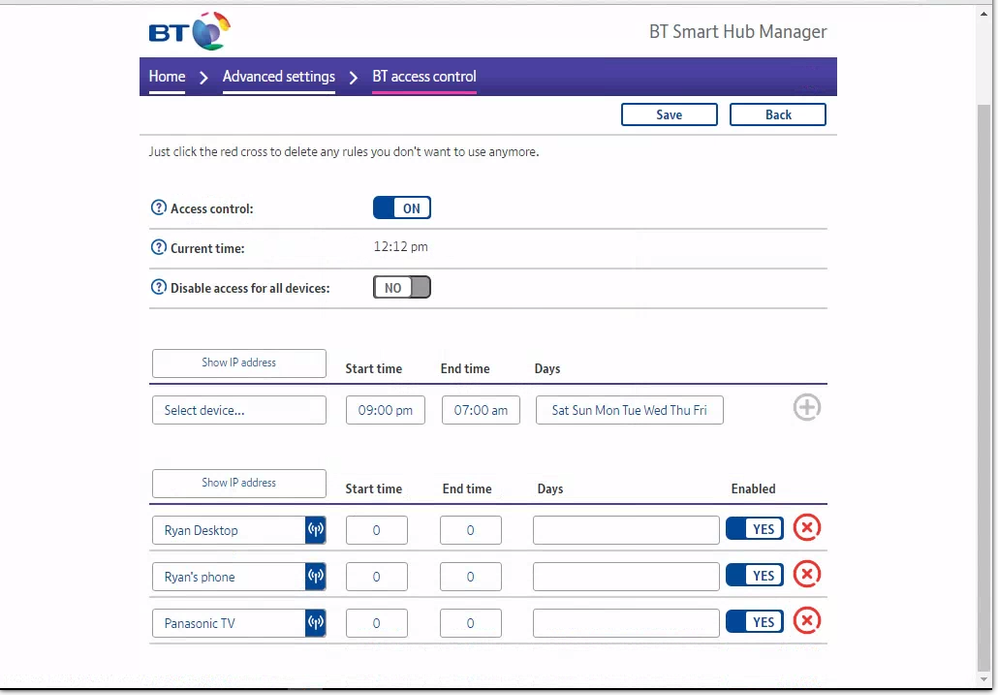Click wireless icon beside Panasonic TV

point(316,622)
